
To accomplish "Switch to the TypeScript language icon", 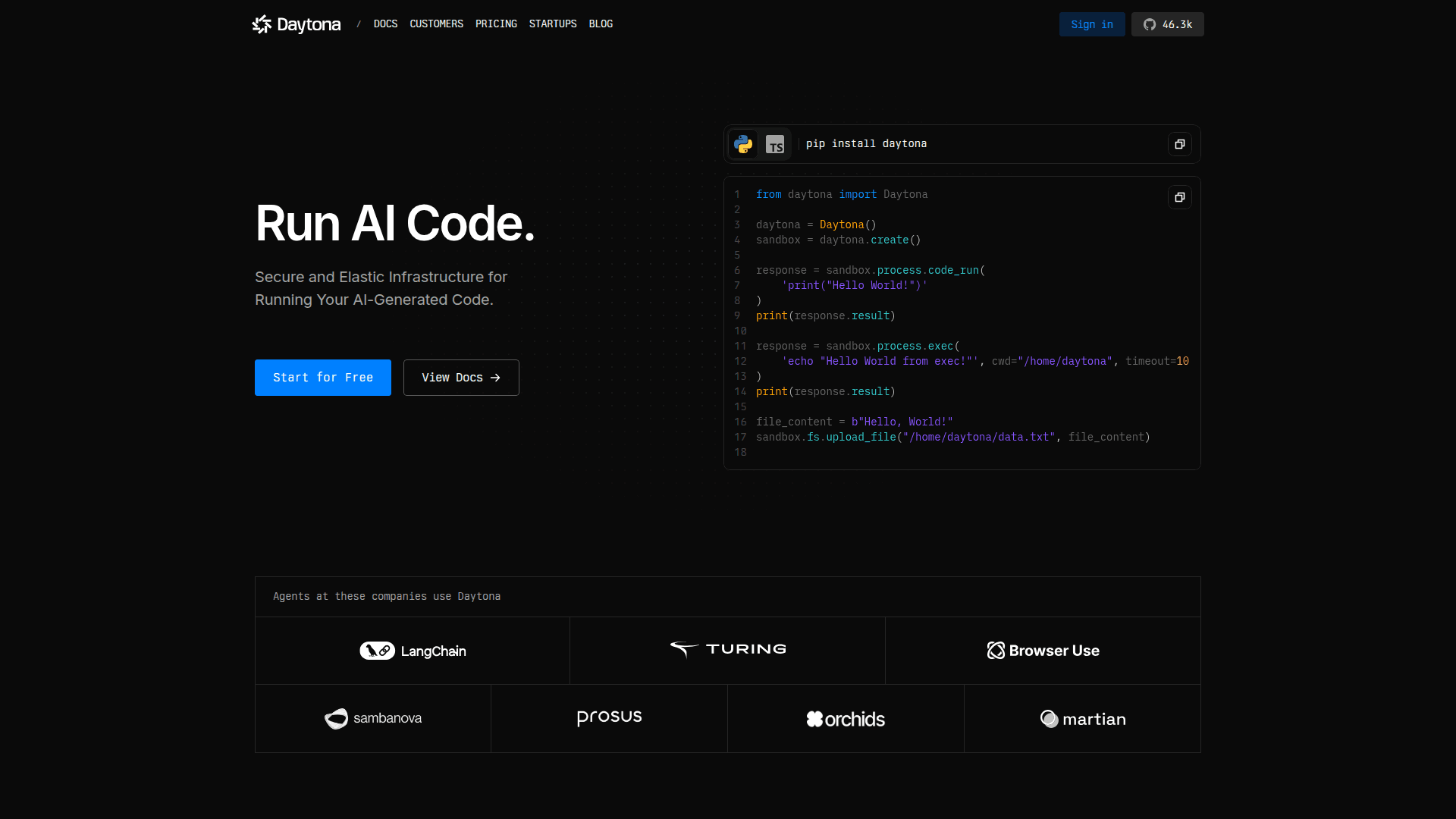I will [774, 144].
